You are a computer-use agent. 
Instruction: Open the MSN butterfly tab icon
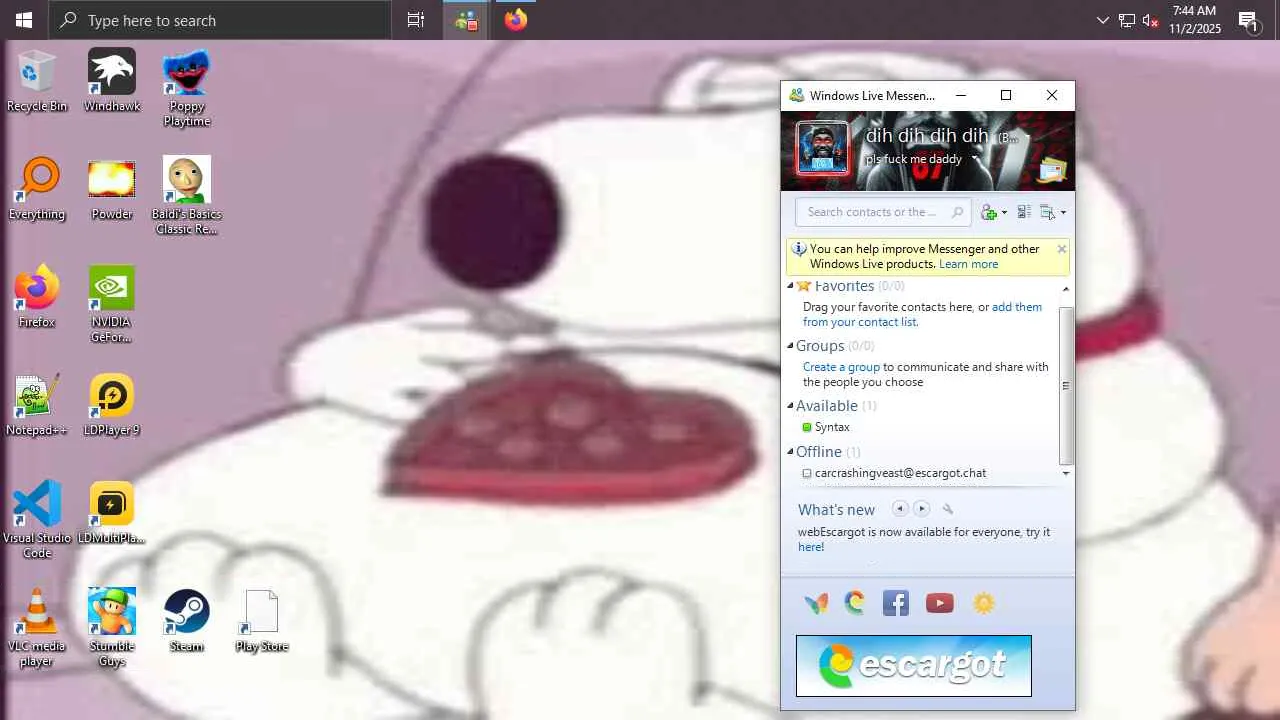(816, 603)
